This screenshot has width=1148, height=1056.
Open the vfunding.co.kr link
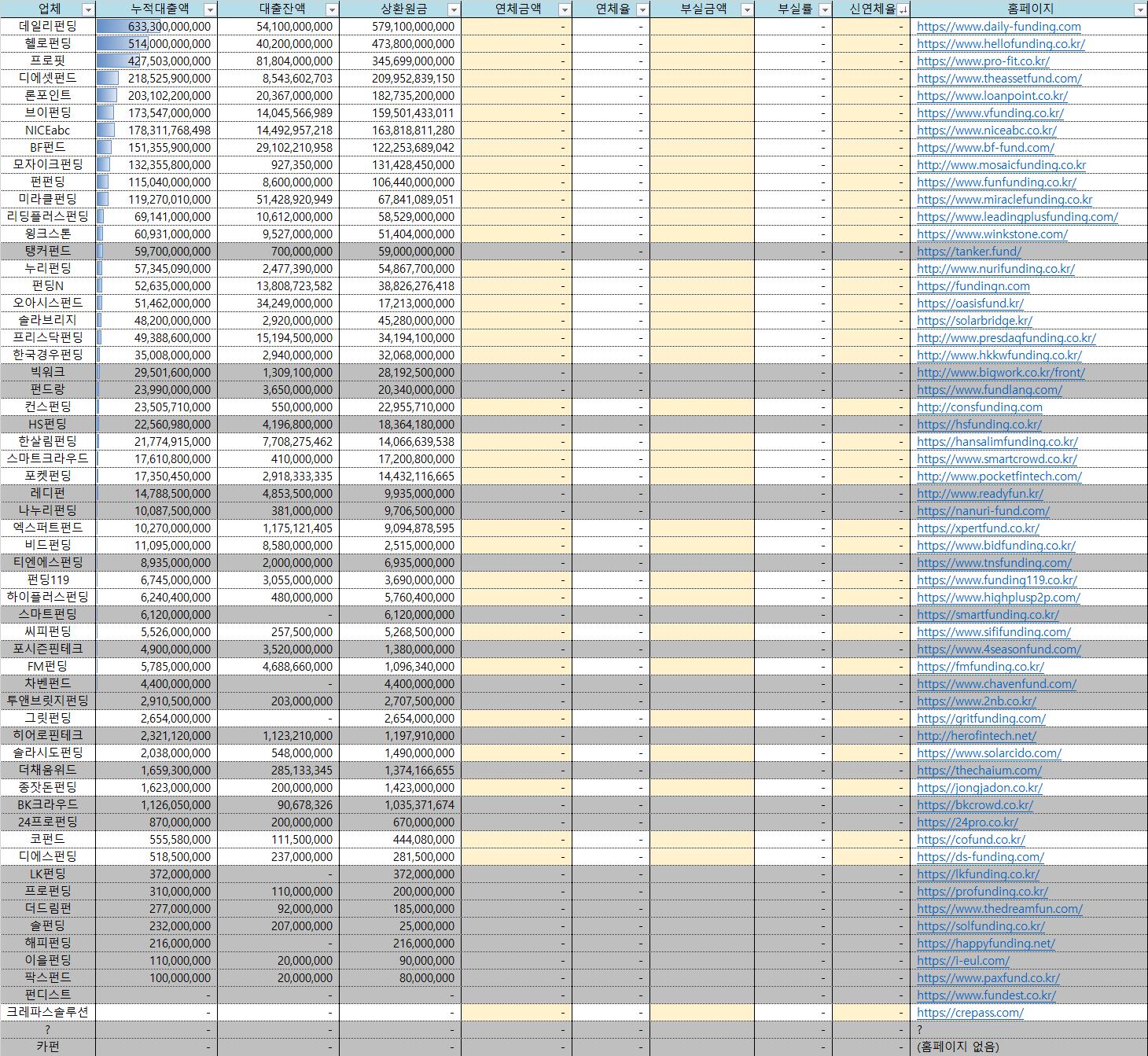(x=990, y=113)
